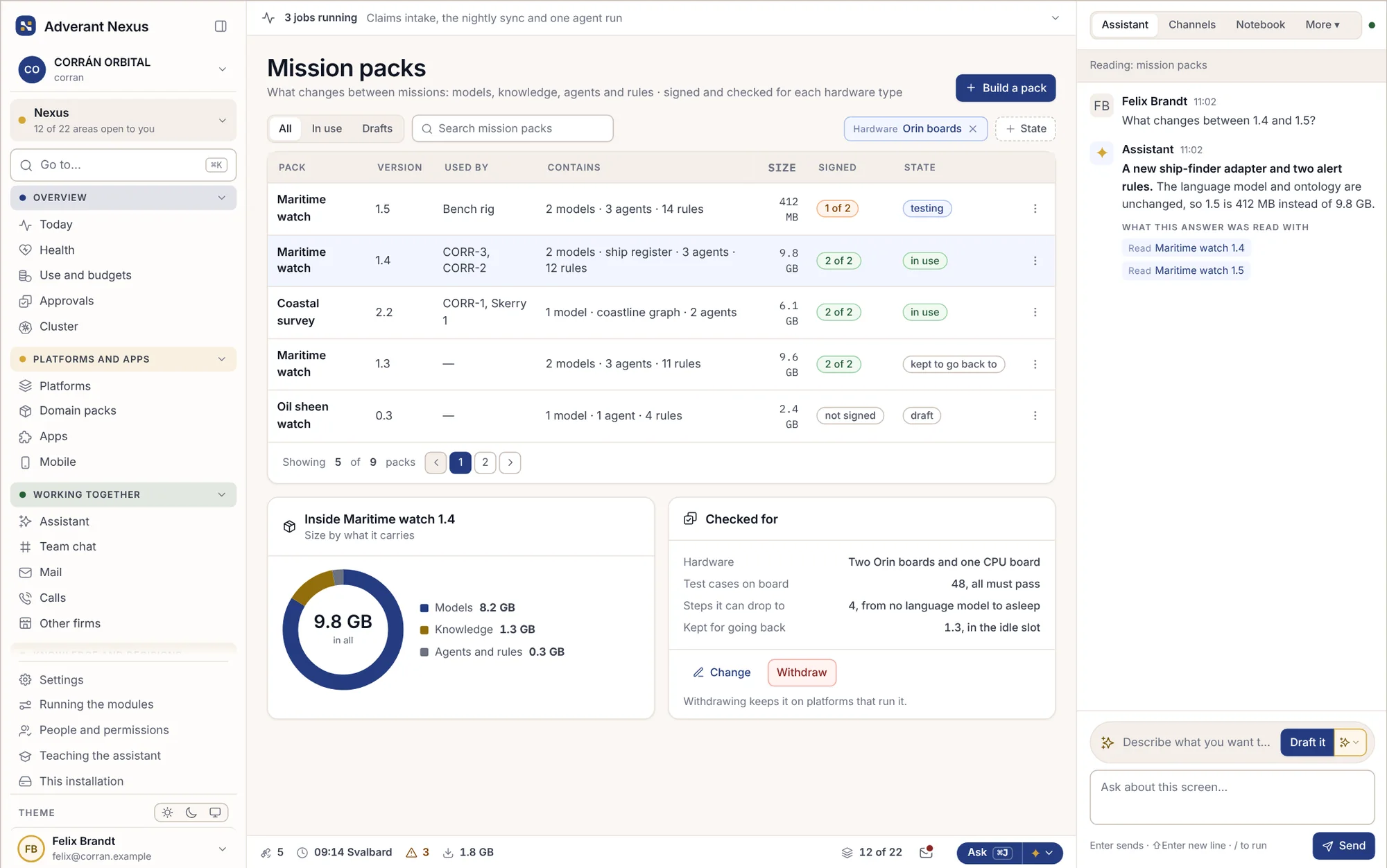Expand the CORRÁN ORBITAL organization switcher

[223, 69]
